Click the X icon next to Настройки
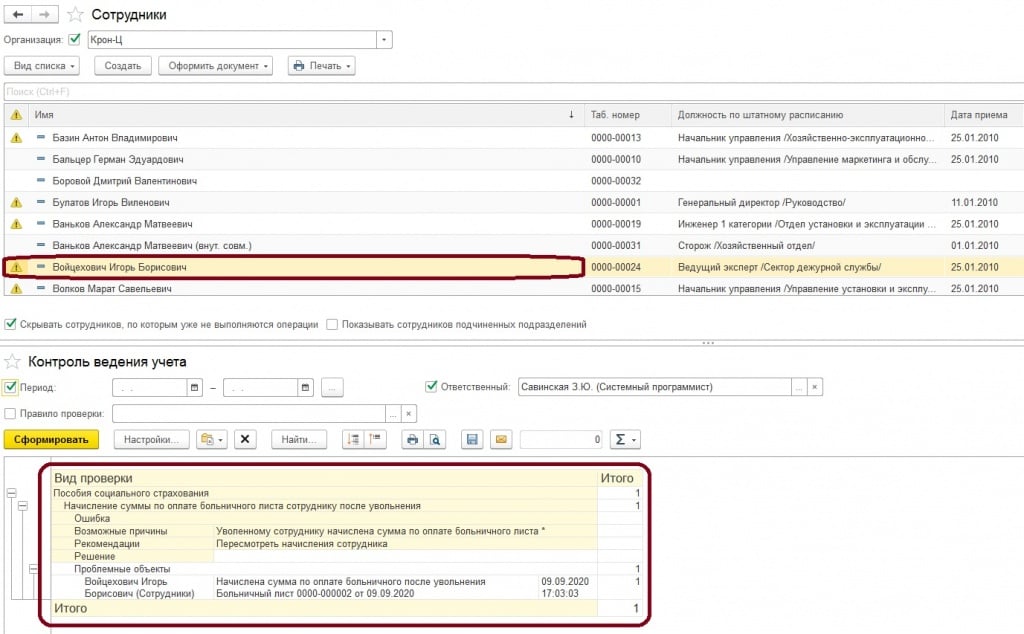Viewport: 1024px width, 634px height. [x=247, y=439]
